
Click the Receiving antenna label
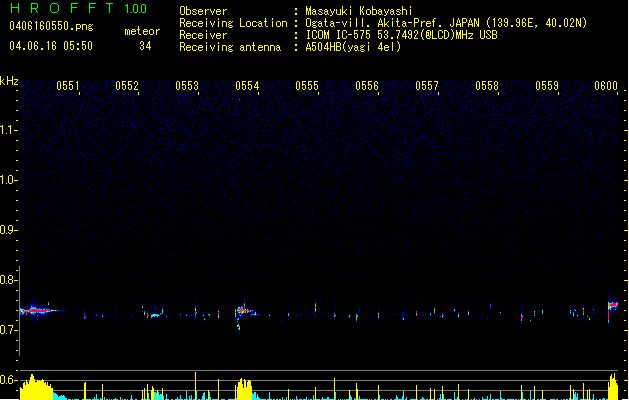[230, 47]
